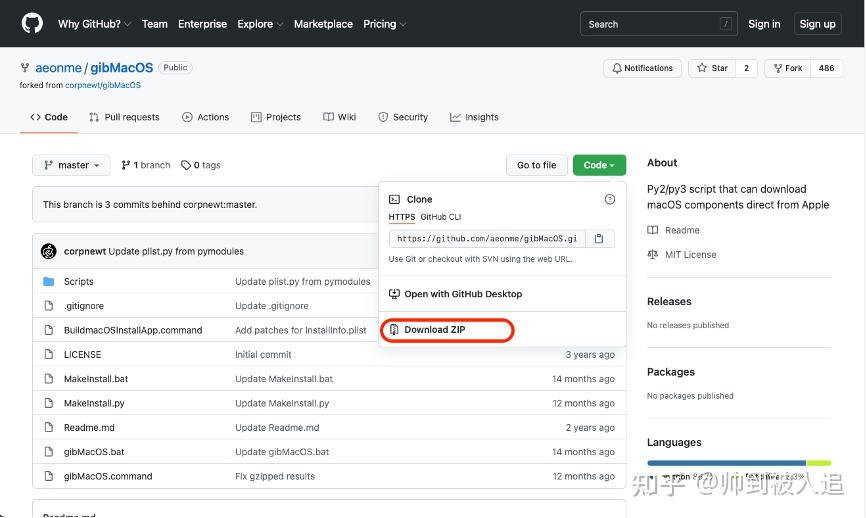The height and width of the screenshot is (518, 866).
Task: Open the MIT License link
Action: (x=690, y=254)
